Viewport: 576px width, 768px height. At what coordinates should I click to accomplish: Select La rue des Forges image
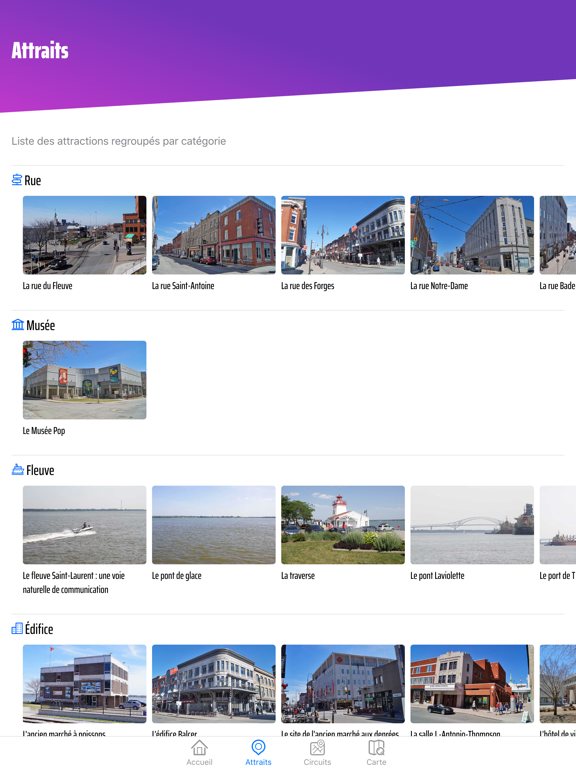(343, 235)
